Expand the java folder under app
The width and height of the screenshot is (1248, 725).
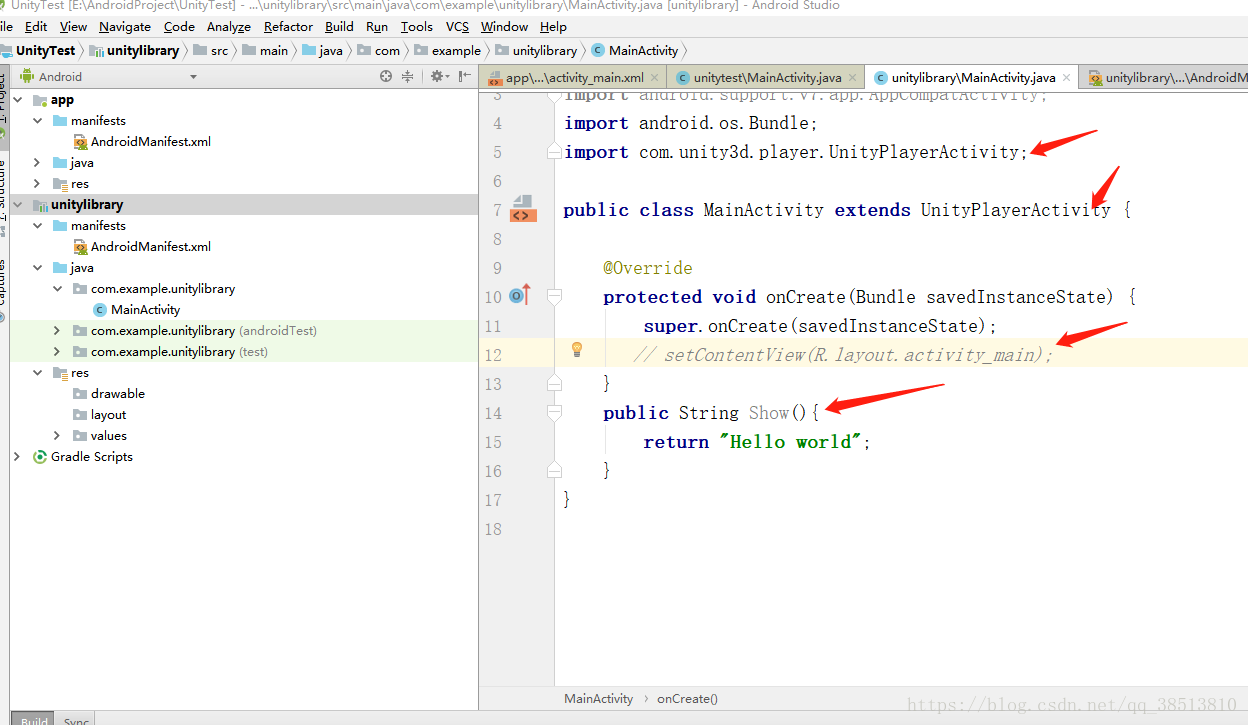point(37,162)
